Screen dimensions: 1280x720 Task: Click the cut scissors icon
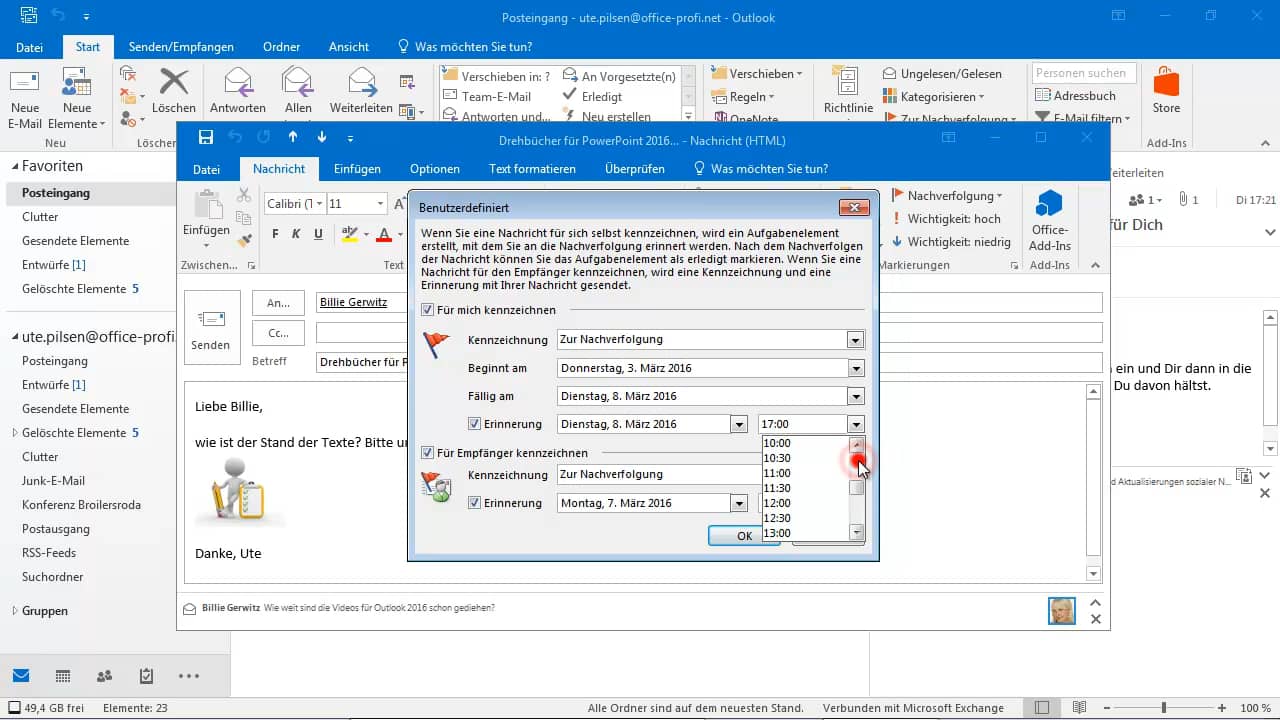[x=244, y=196]
